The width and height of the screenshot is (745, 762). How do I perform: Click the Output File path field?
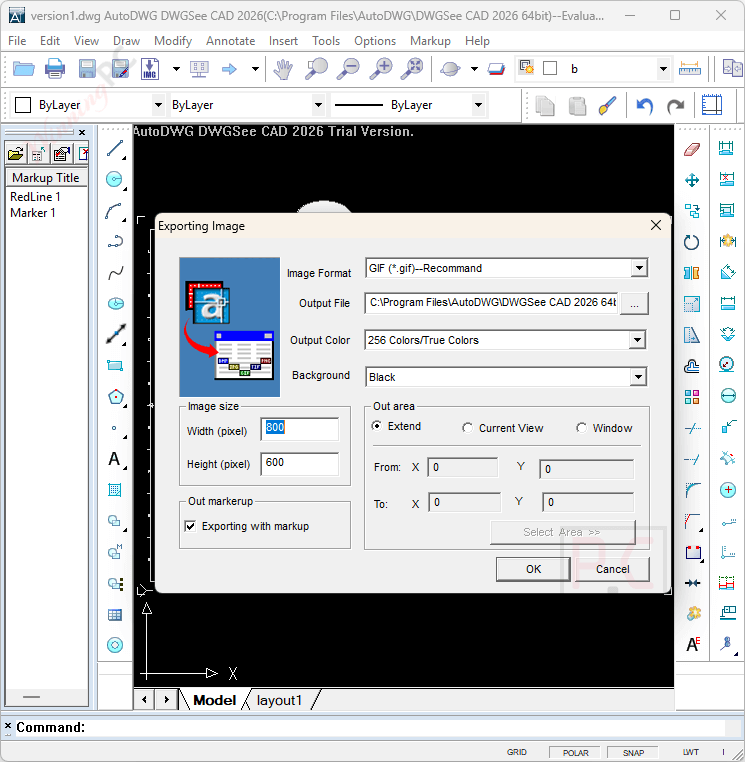pyautogui.click(x=491, y=303)
